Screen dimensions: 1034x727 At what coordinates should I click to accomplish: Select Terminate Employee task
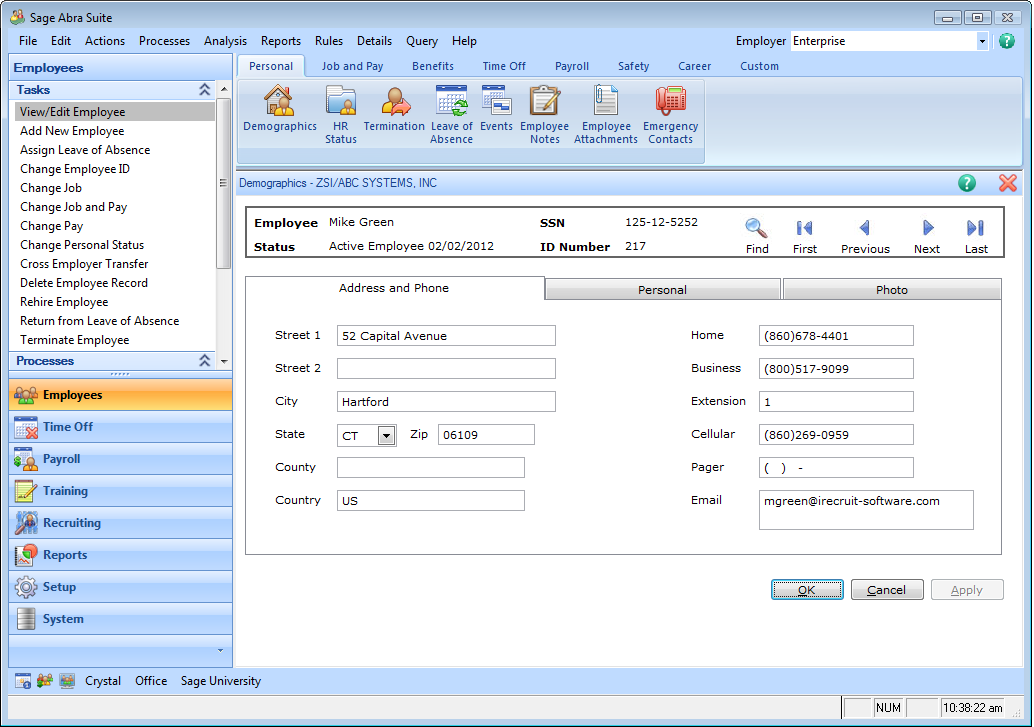(74, 340)
